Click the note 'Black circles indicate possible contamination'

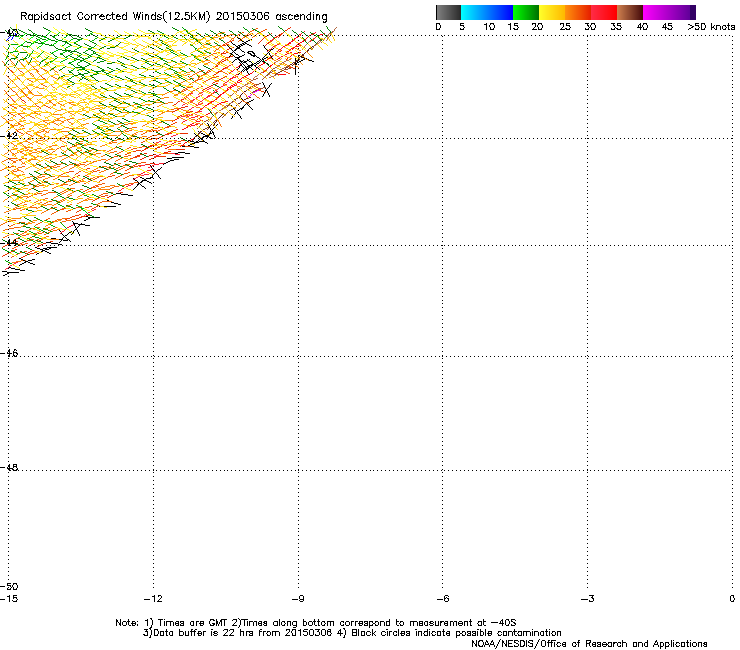tap(456, 633)
